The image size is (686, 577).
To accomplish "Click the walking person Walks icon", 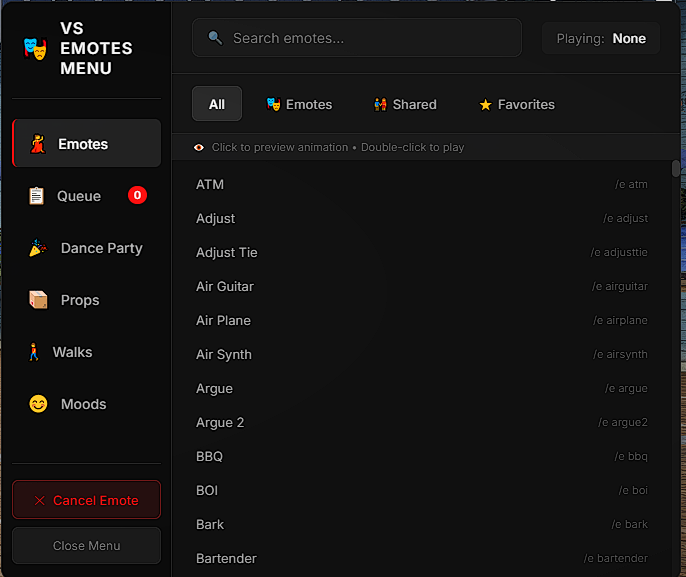I will point(34,352).
